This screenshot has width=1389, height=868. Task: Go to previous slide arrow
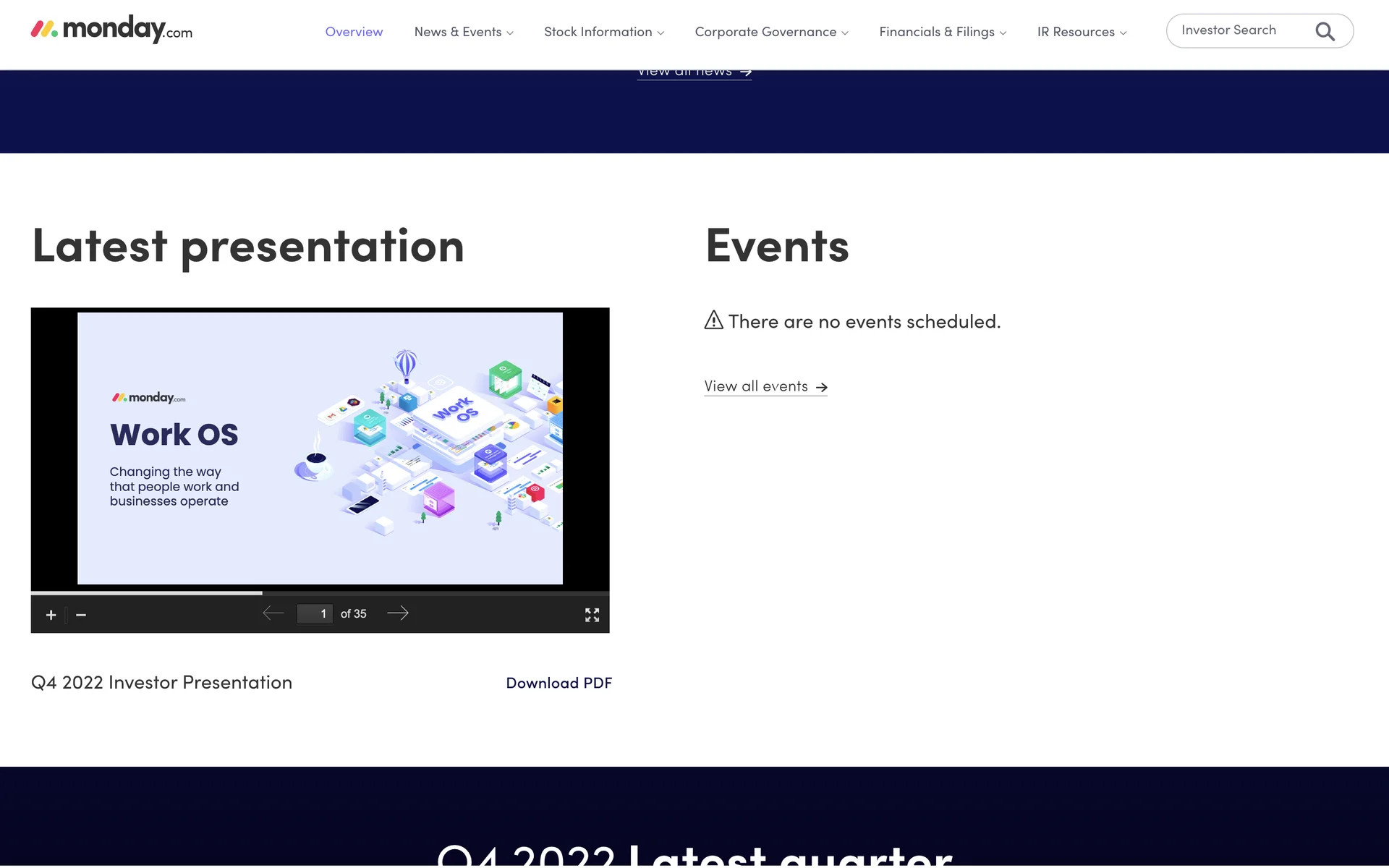click(x=273, y=613)
